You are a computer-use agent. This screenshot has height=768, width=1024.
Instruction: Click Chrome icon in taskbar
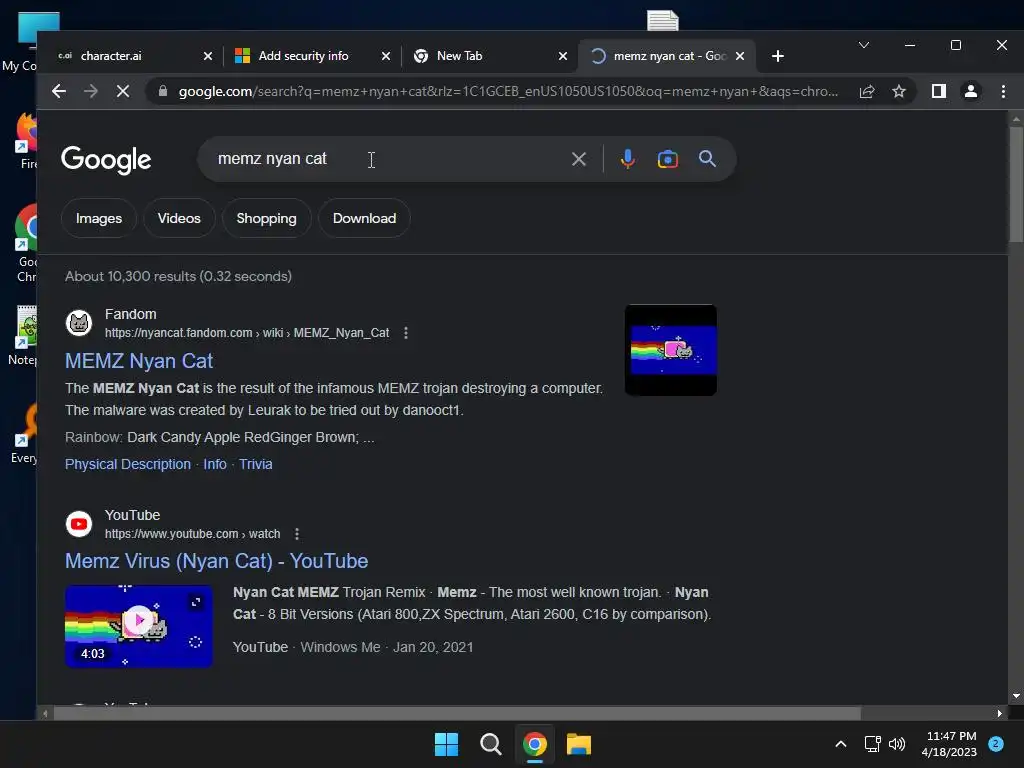point(535,744)
